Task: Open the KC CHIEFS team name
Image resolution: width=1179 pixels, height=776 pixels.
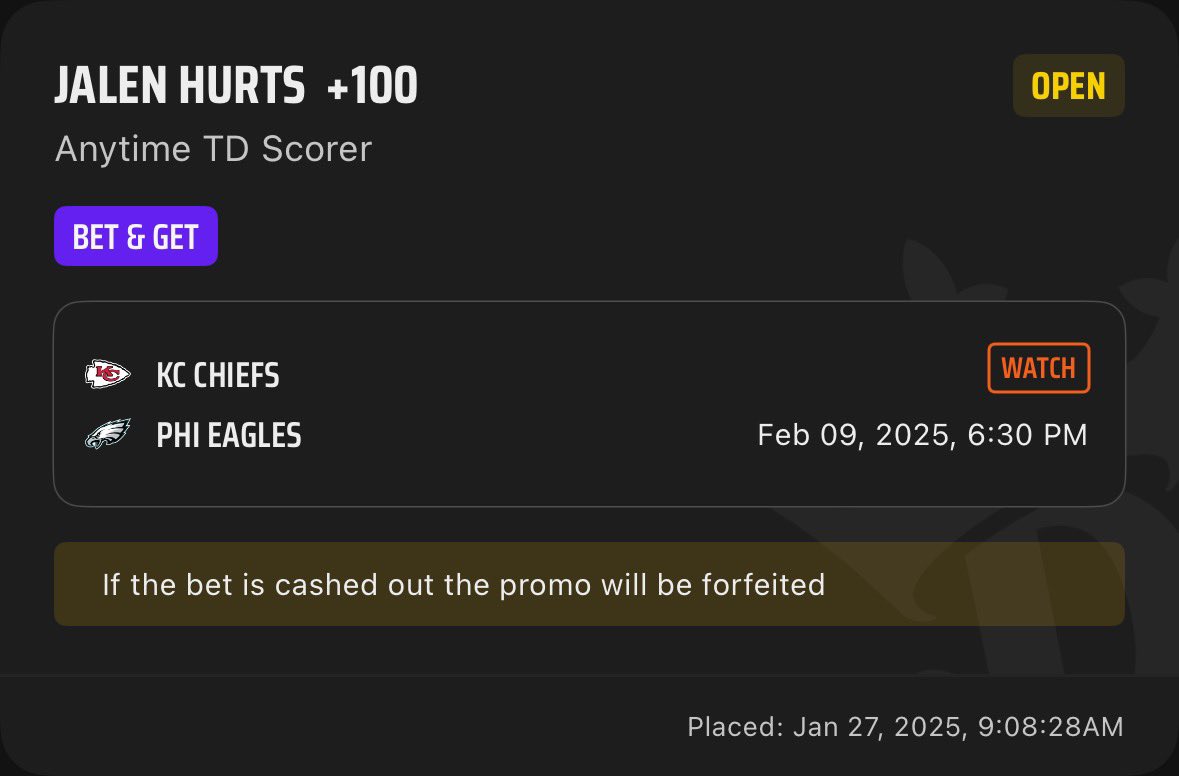Action: pyautogui.click(x=218, y=375)
